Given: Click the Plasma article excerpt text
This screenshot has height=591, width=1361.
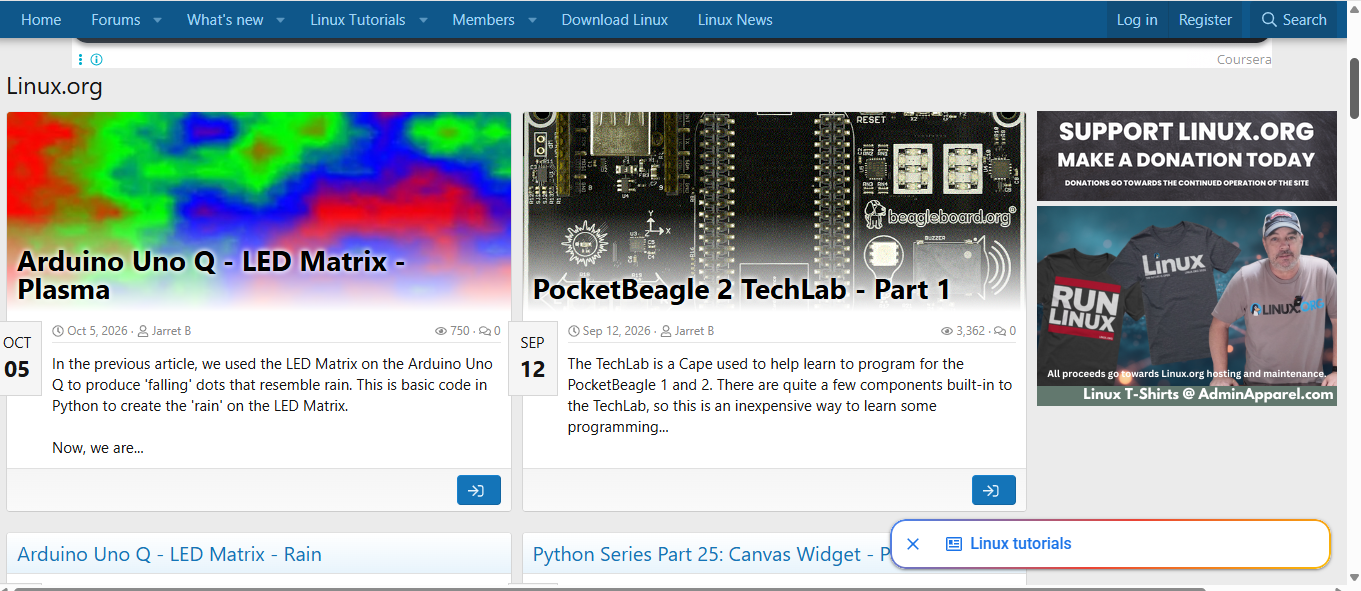Looking at the screenshot, I should (x=275, y=406).
